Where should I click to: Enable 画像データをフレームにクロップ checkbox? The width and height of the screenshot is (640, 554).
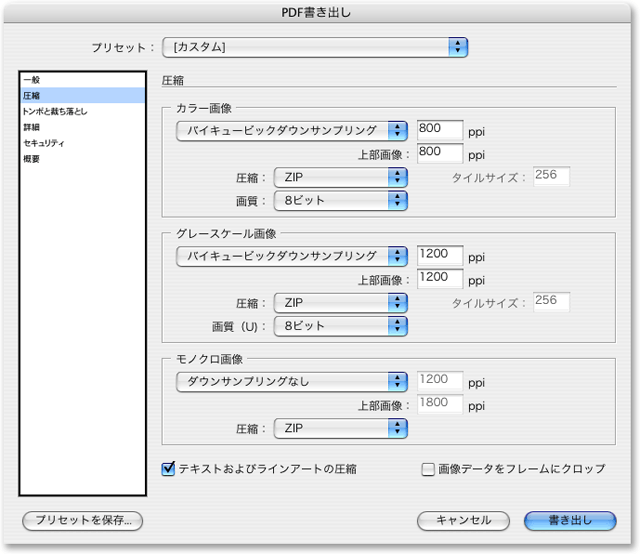[x=428, y=468]
